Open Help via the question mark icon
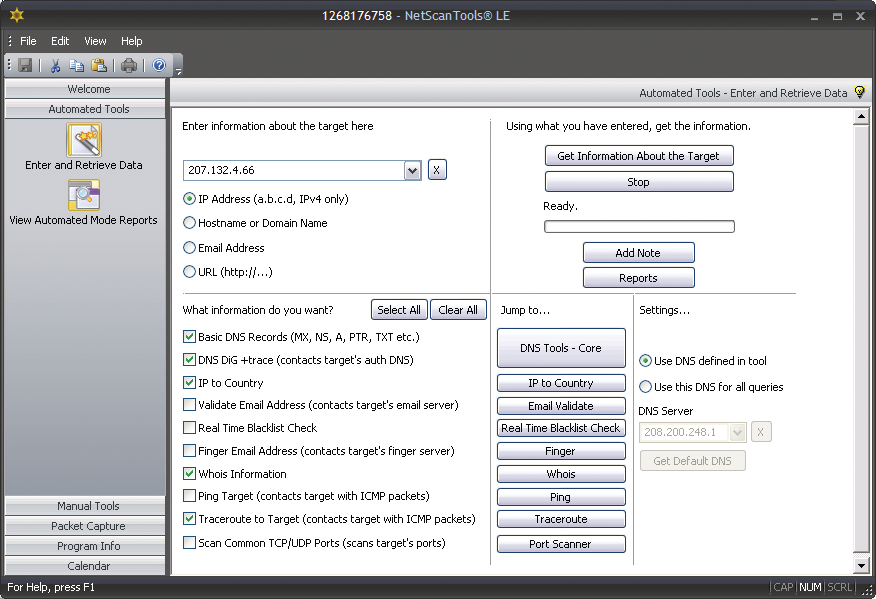 click(x=158, y=66)
